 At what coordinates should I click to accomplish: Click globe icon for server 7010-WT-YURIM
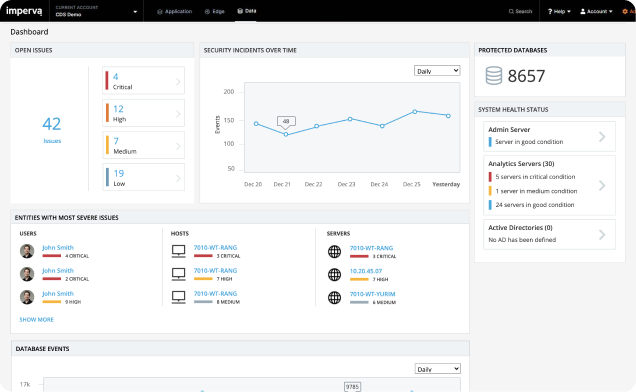pyautogui.click(x=334, y=298)
